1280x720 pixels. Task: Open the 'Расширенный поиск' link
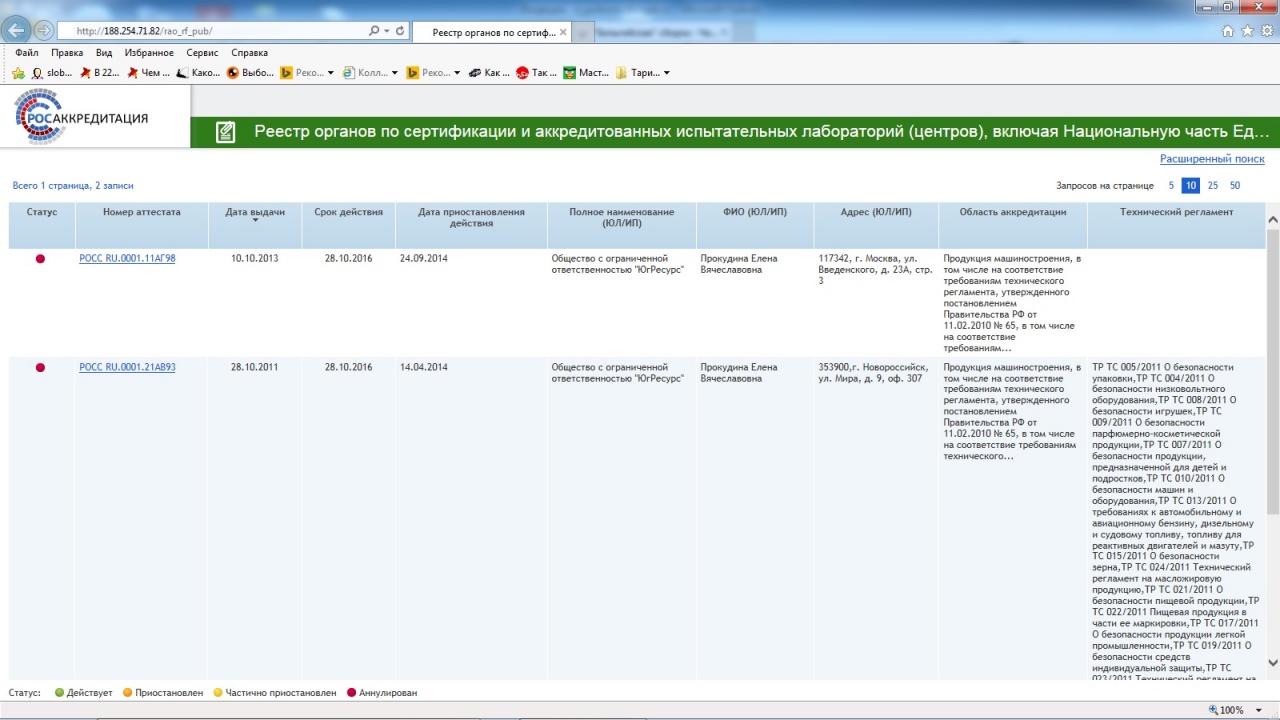tap(1212, 159)
